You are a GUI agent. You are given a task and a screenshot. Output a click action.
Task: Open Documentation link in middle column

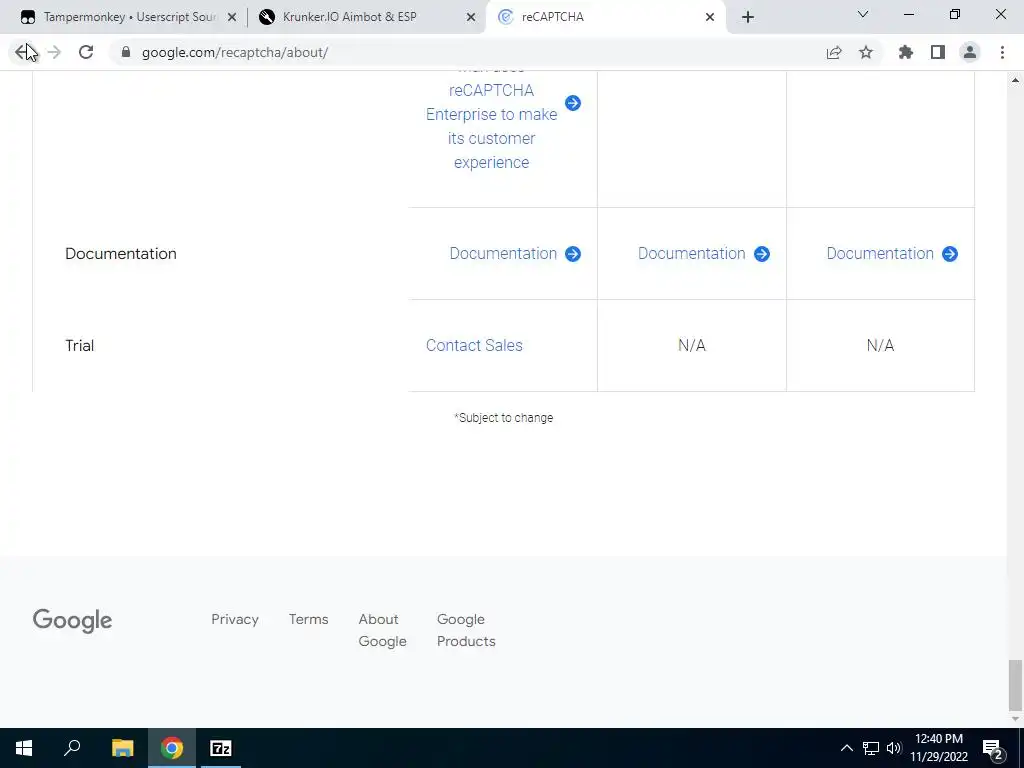692,253
